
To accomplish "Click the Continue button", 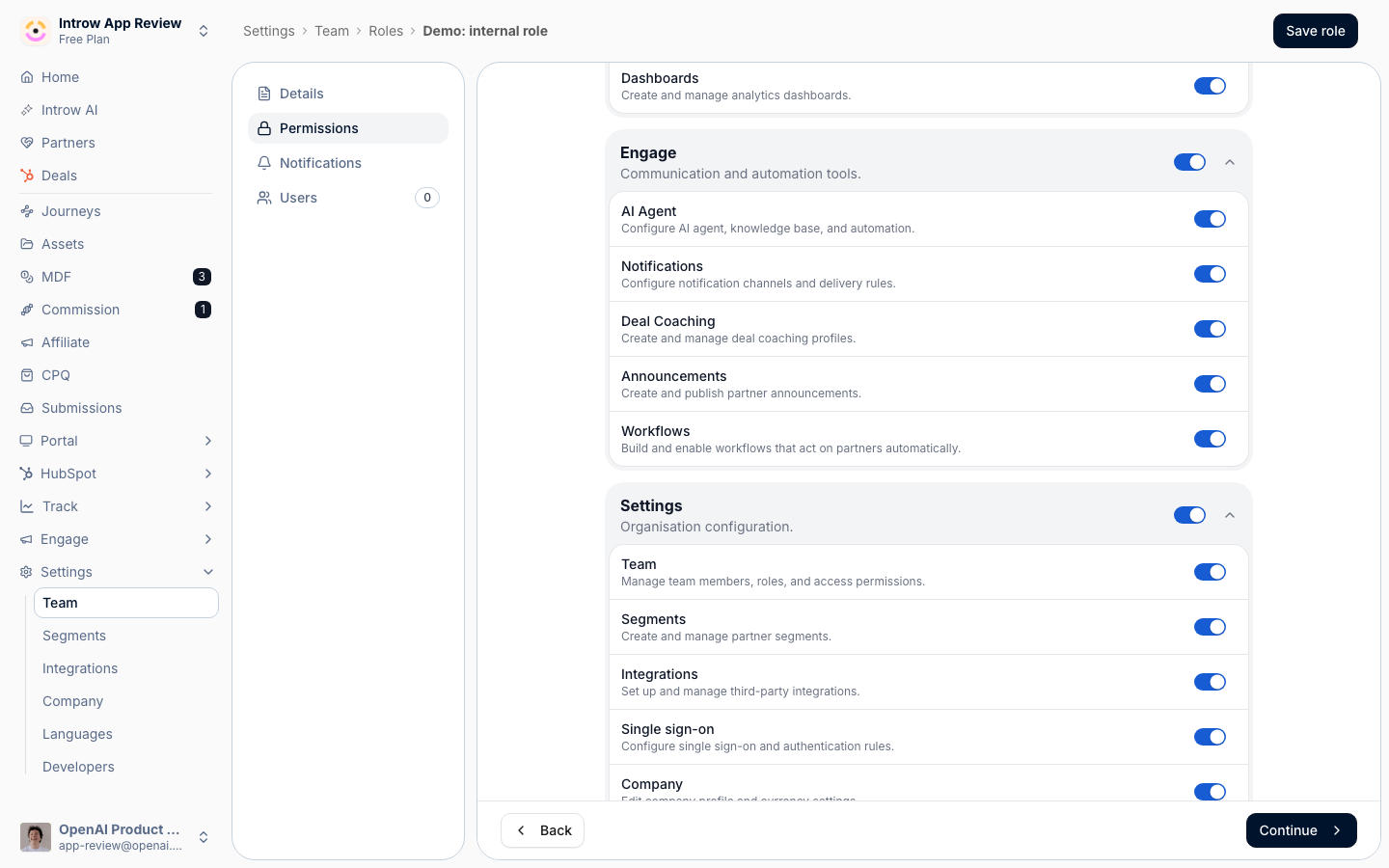I will pos(1301,830).
